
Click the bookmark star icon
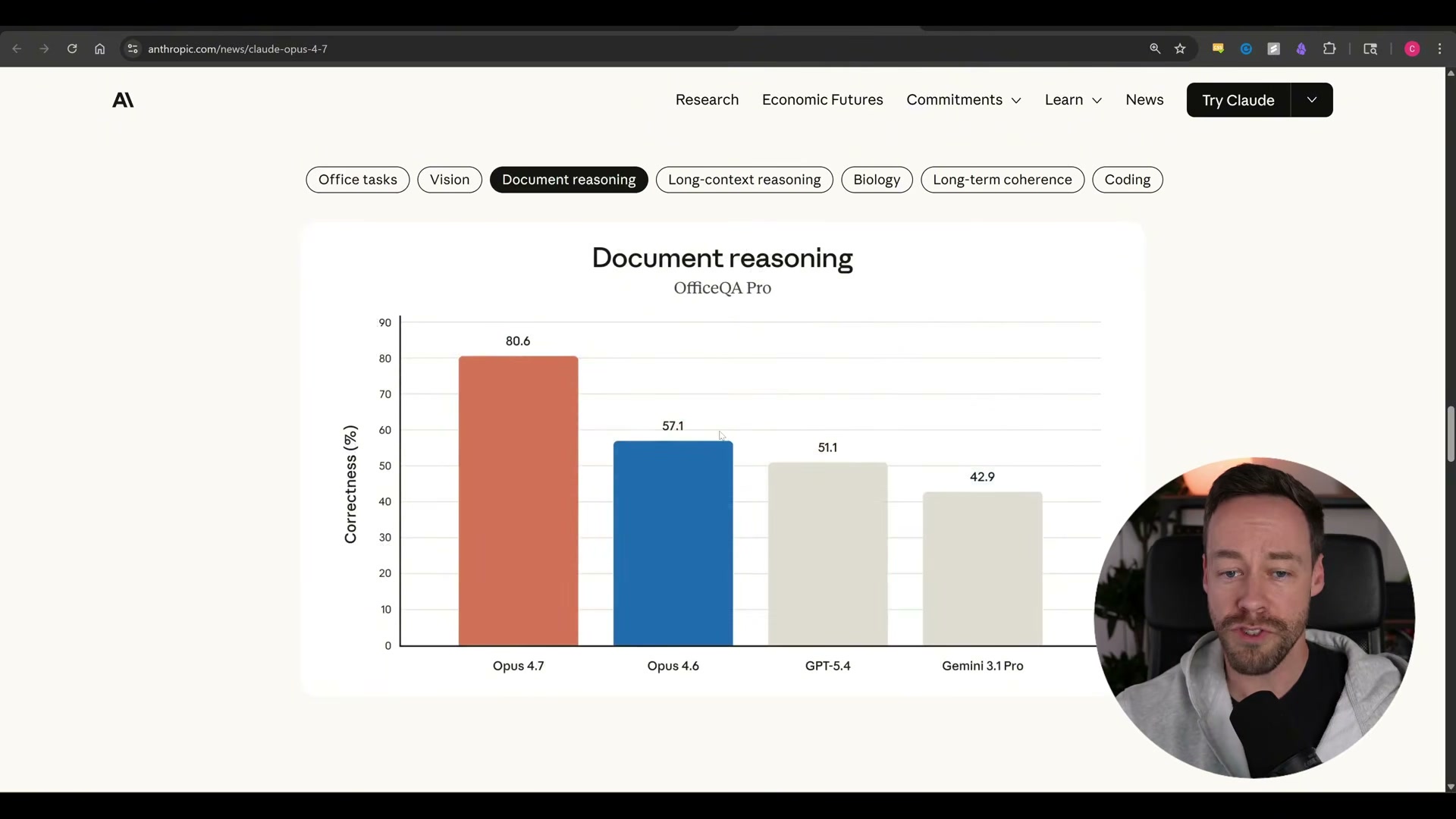click(x=1180, y=49)
